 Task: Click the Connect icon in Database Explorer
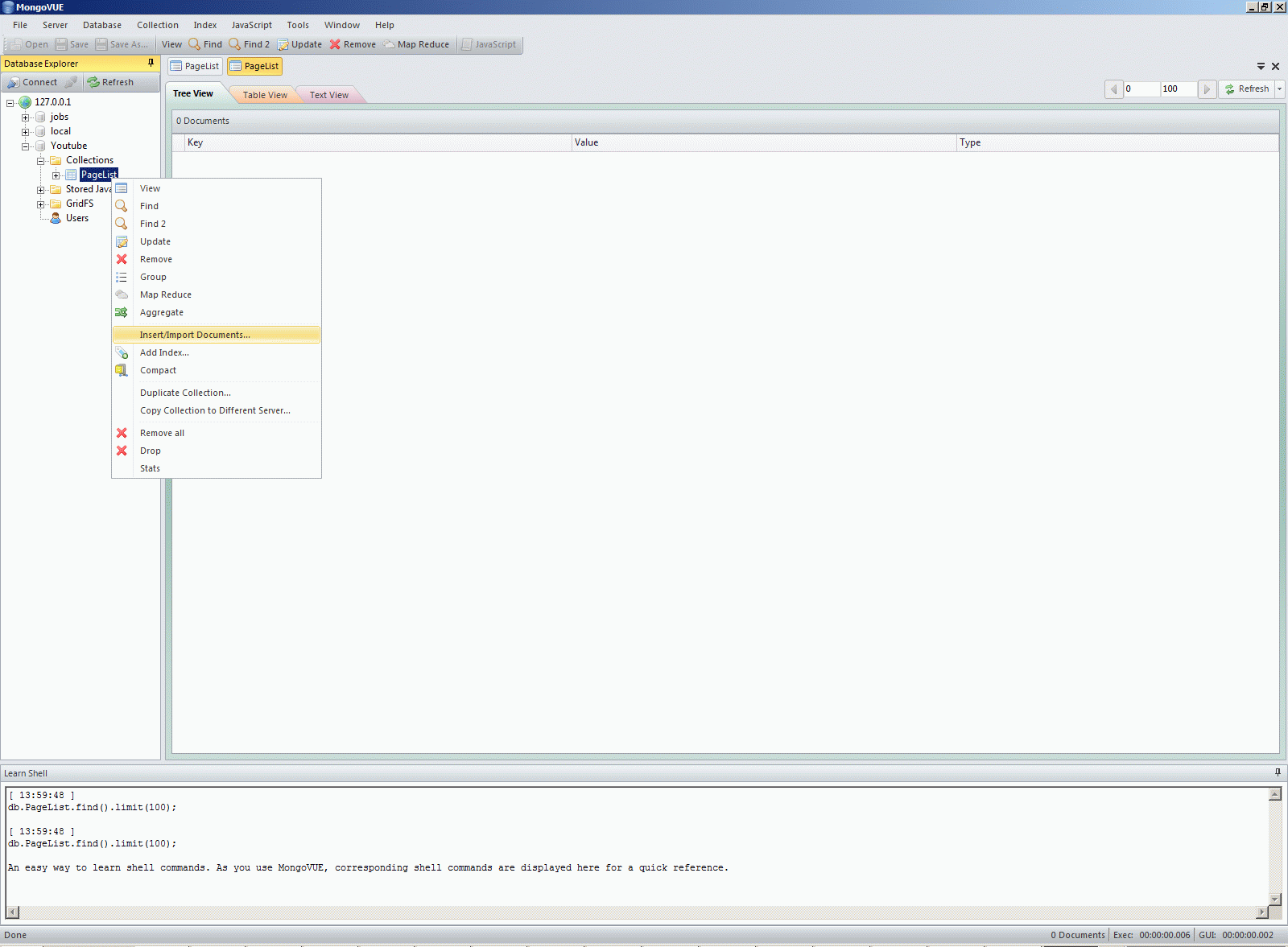pos(13,82)
